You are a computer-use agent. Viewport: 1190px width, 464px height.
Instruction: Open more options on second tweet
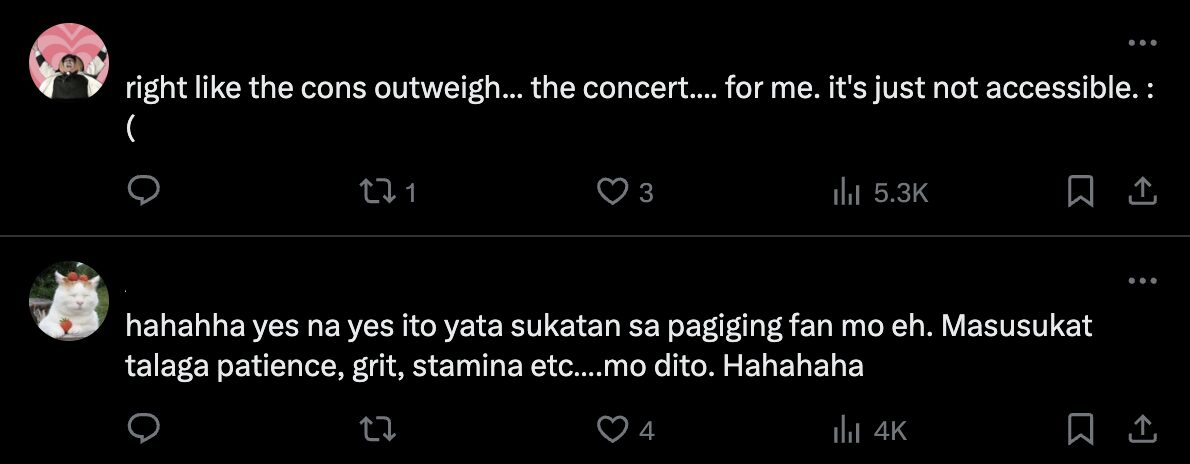pos(1142,282)
